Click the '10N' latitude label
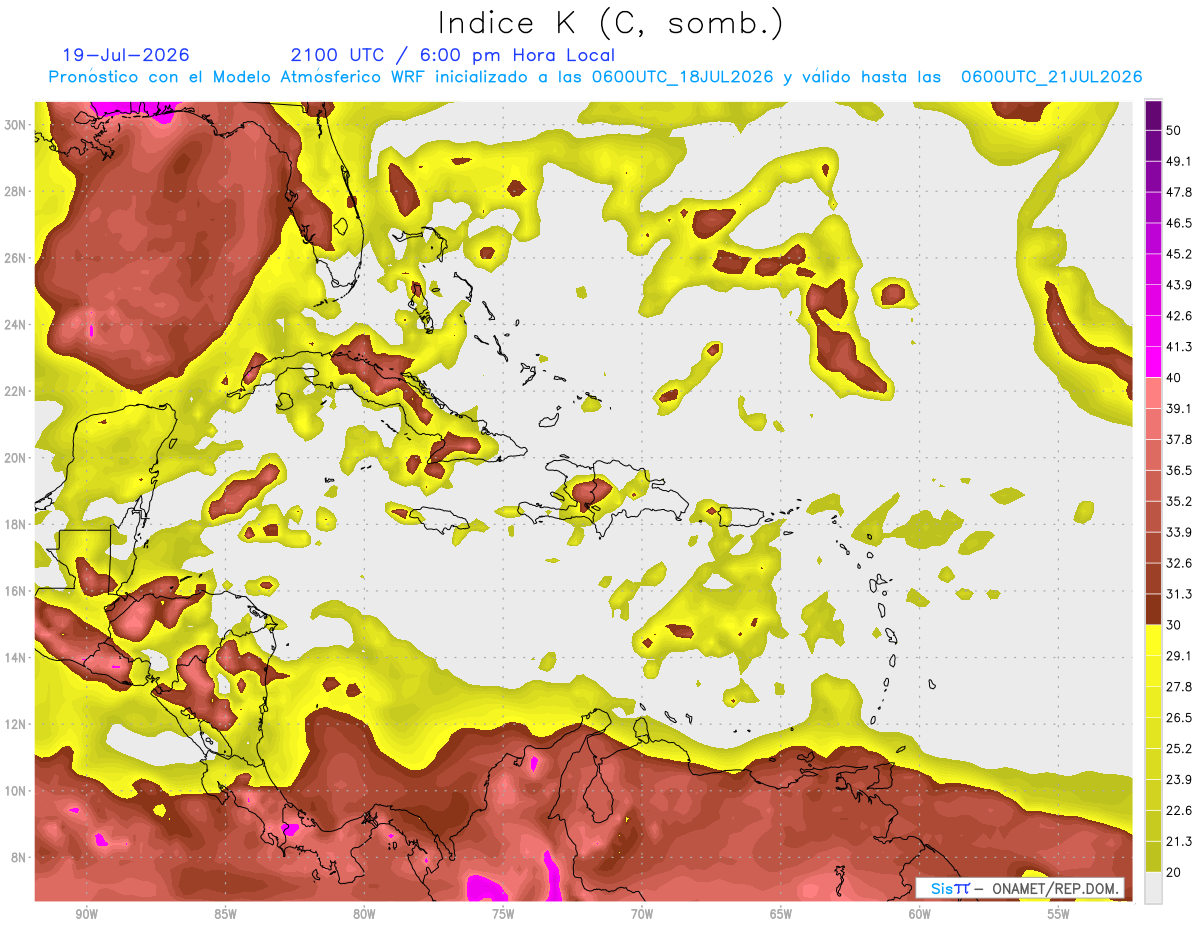Screen dimensions: 1200x927 click(16, 791)
